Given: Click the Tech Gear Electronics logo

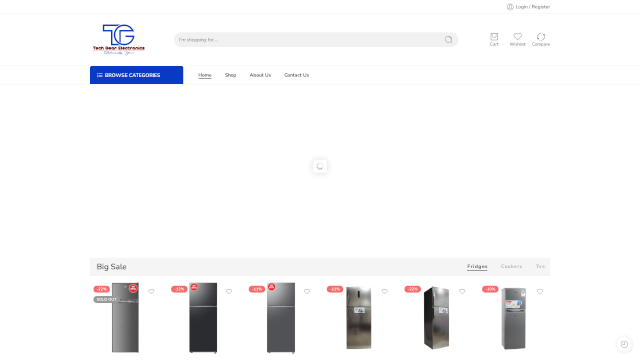Looking at the screenshot, I should pos(119,39).
